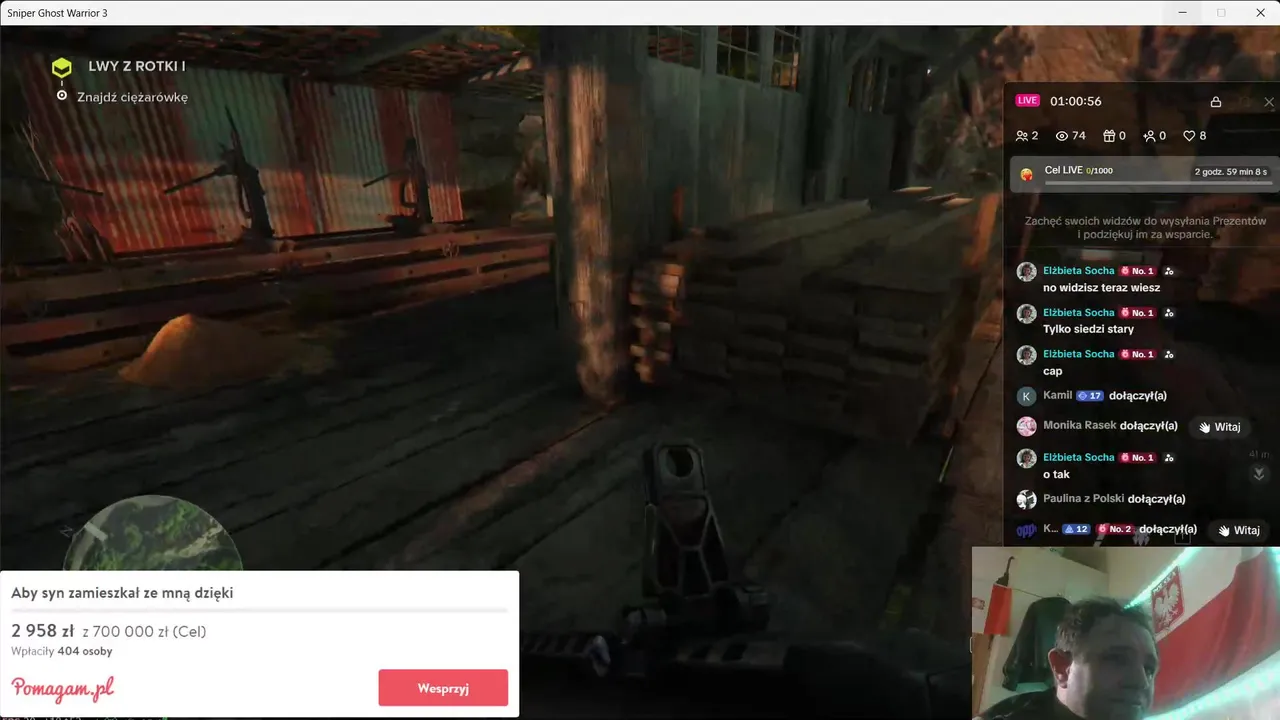Close the Sniper Ghost Warrior 3 window

pos(1260,13)
